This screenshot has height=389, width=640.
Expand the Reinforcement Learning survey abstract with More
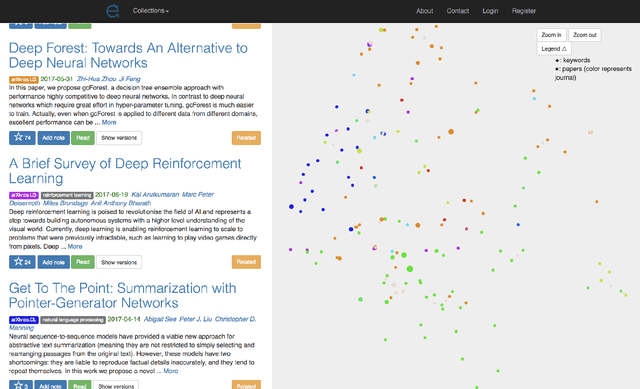[x=75, y=247]
